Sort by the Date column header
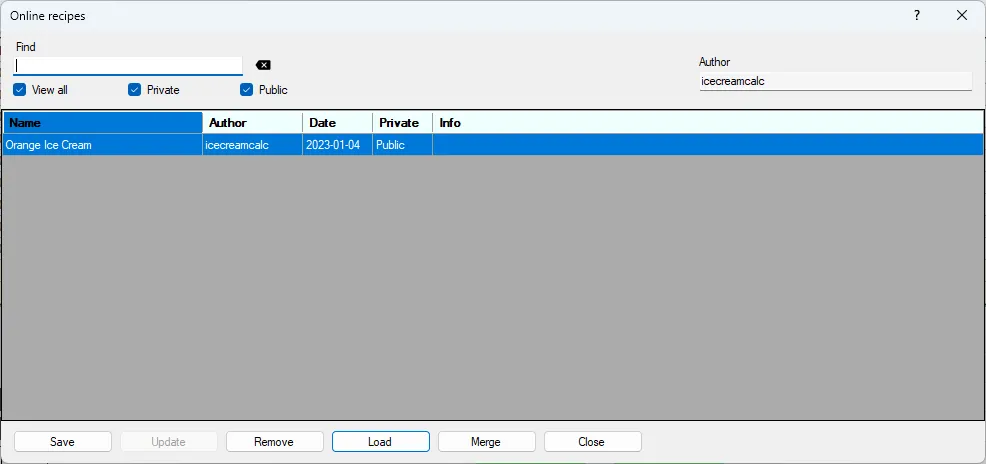 tap(338, 123)
